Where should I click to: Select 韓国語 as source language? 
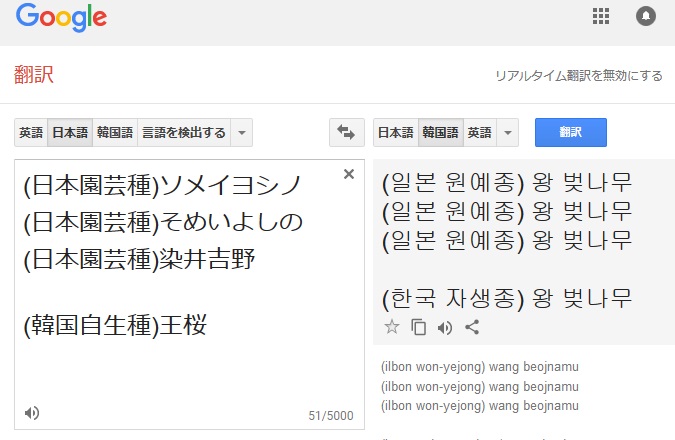click(115, 132)
